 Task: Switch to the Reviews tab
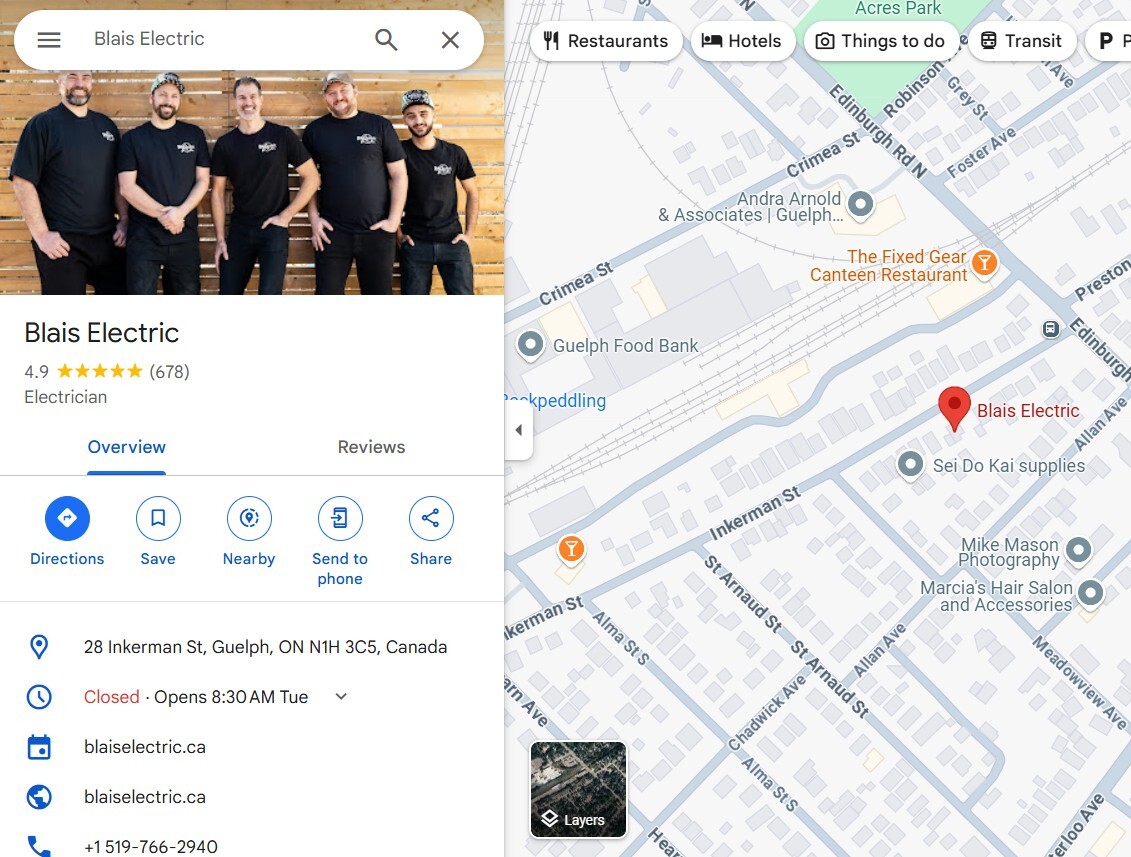[x=371, y=447]
